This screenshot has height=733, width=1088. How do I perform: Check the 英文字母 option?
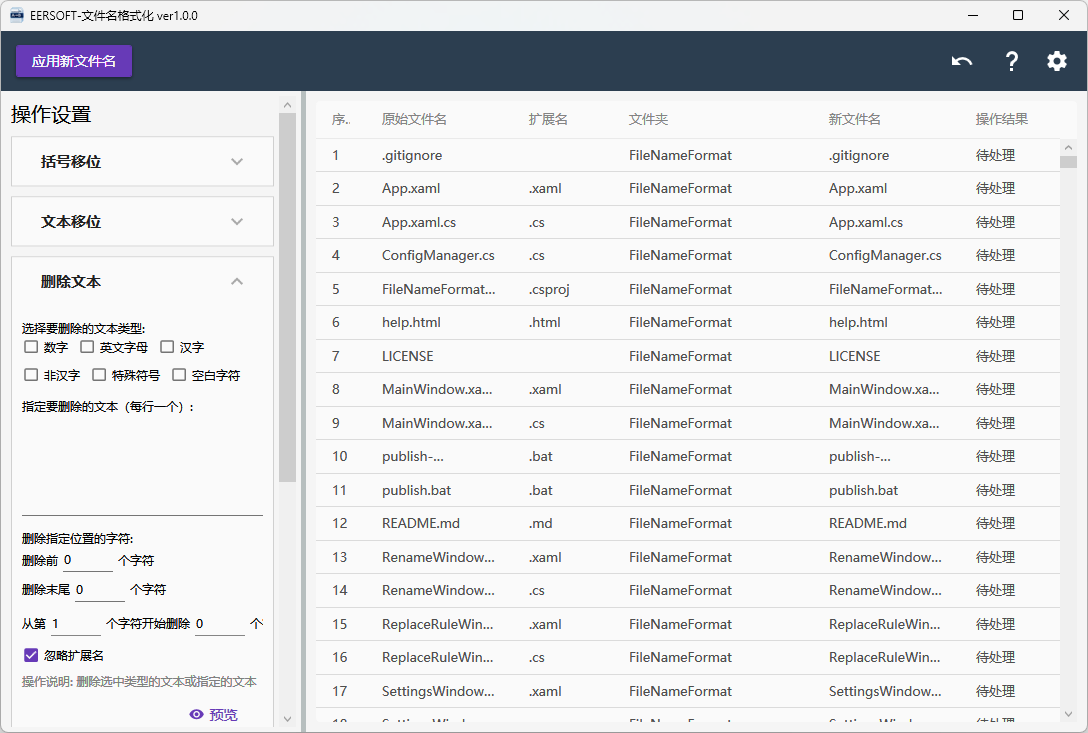click(x=88, y=347)
